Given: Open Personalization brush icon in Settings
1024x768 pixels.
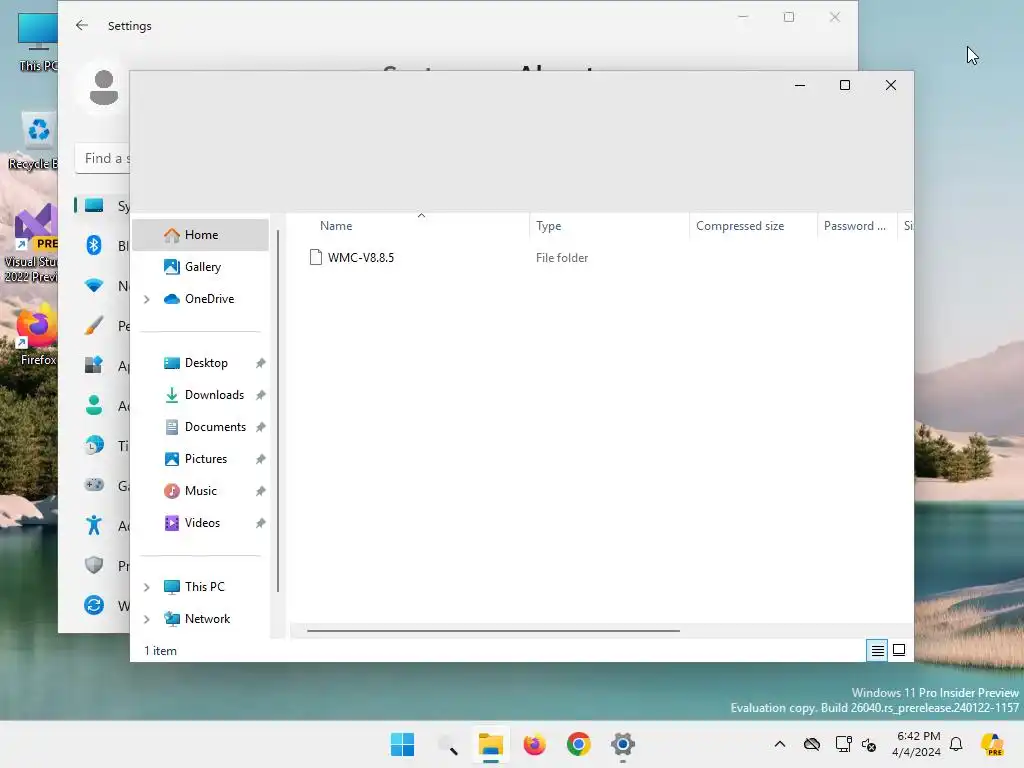Looking at the screenshot, I should coord(94,325).
